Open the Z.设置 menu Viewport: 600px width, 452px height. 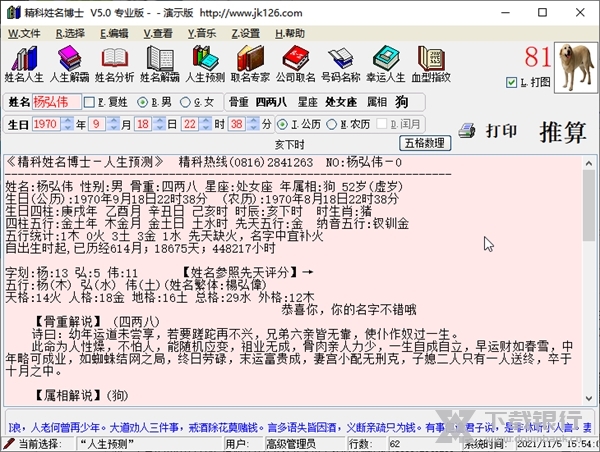(x=245, y=34)
